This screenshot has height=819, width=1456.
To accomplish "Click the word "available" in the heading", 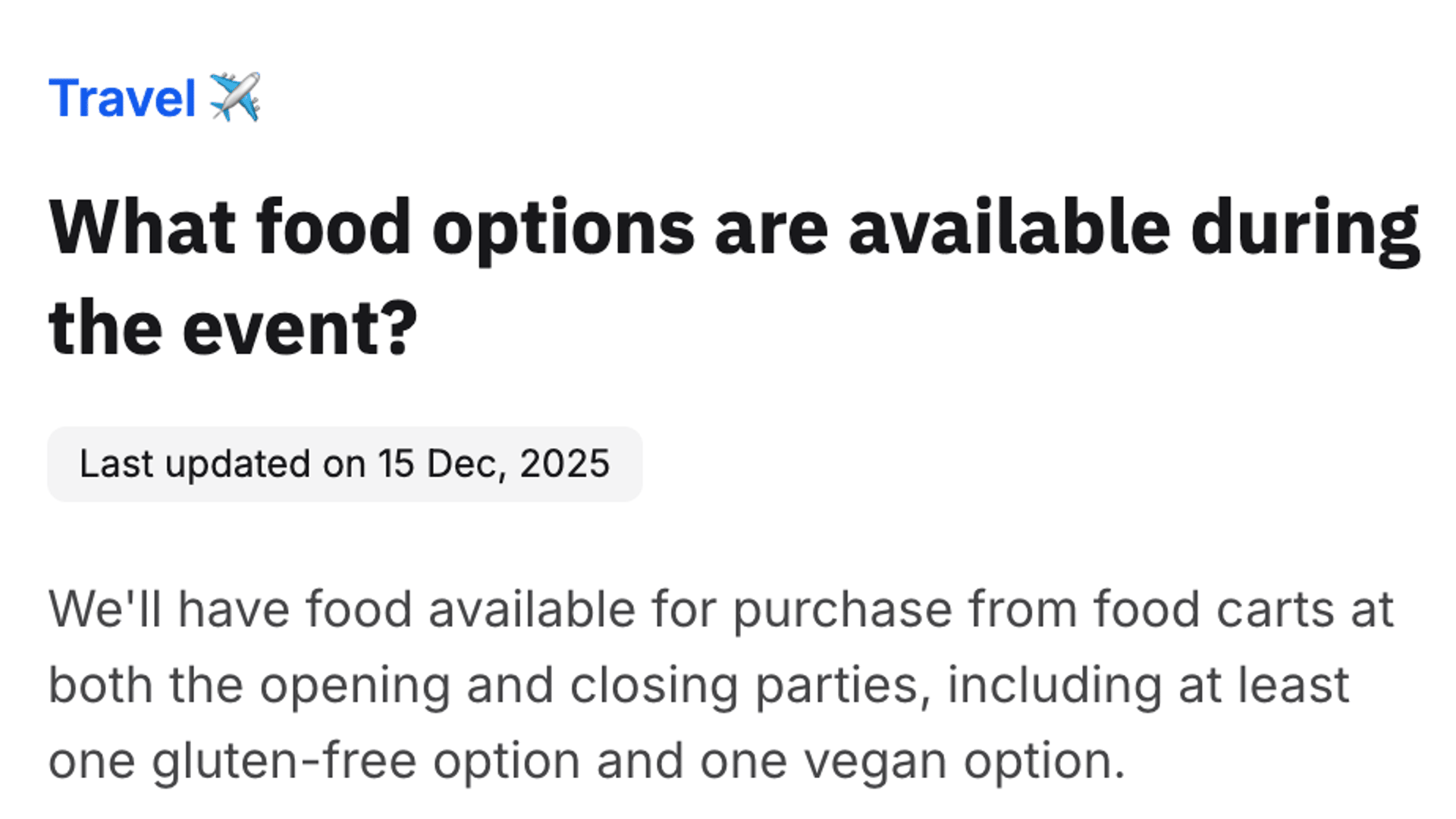I will [1009, 227].
